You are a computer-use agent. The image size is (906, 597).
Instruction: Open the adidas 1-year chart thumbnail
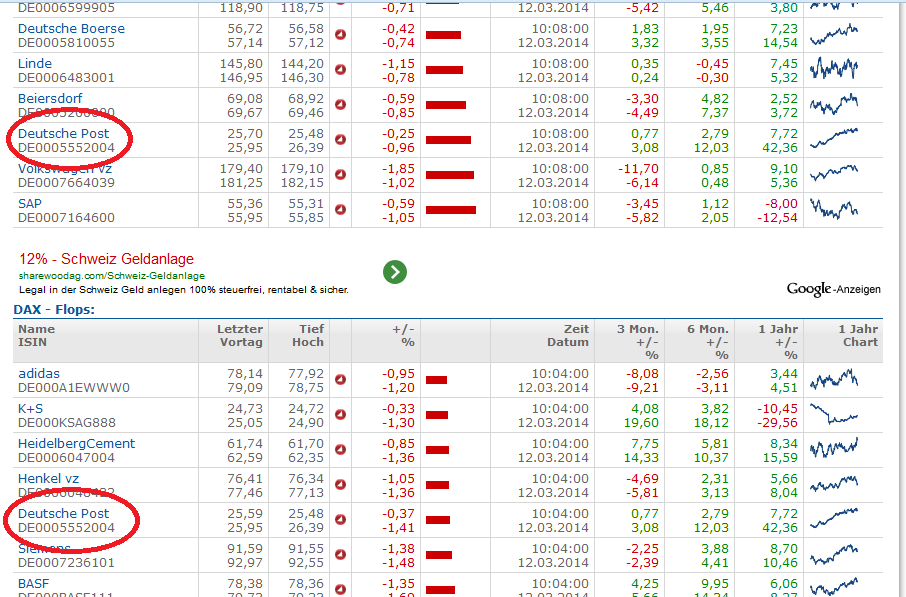coord(834,379)
